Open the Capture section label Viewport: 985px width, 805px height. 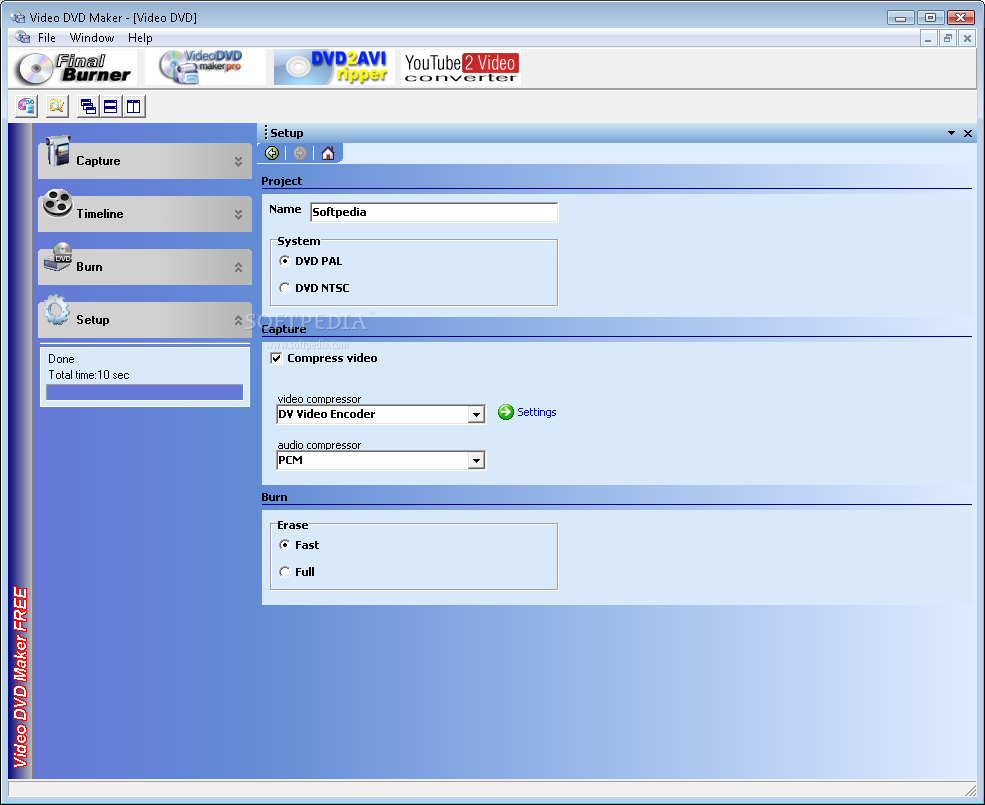tap(98, 161)
